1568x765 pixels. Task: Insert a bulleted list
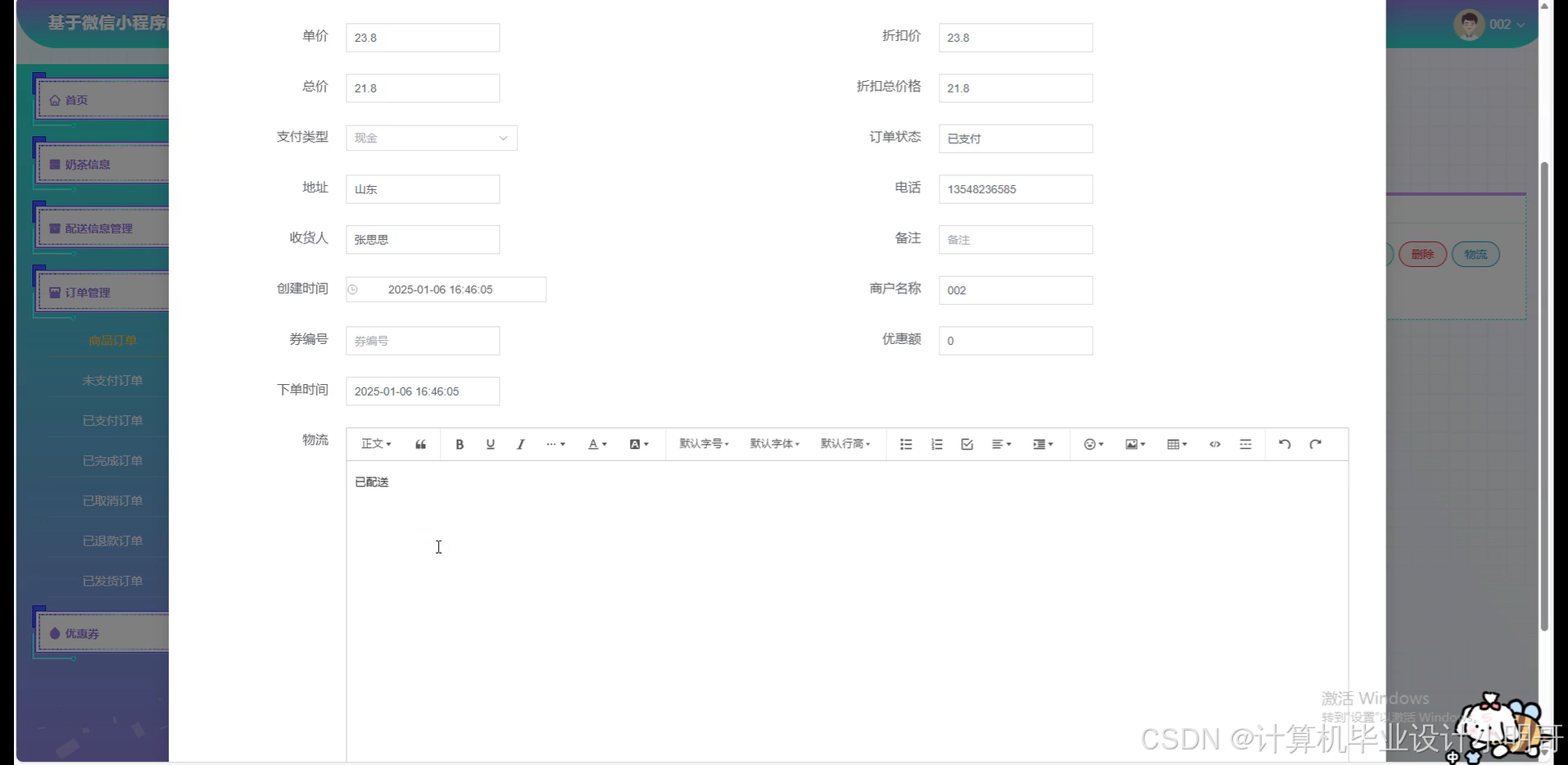tap(905, 444)
